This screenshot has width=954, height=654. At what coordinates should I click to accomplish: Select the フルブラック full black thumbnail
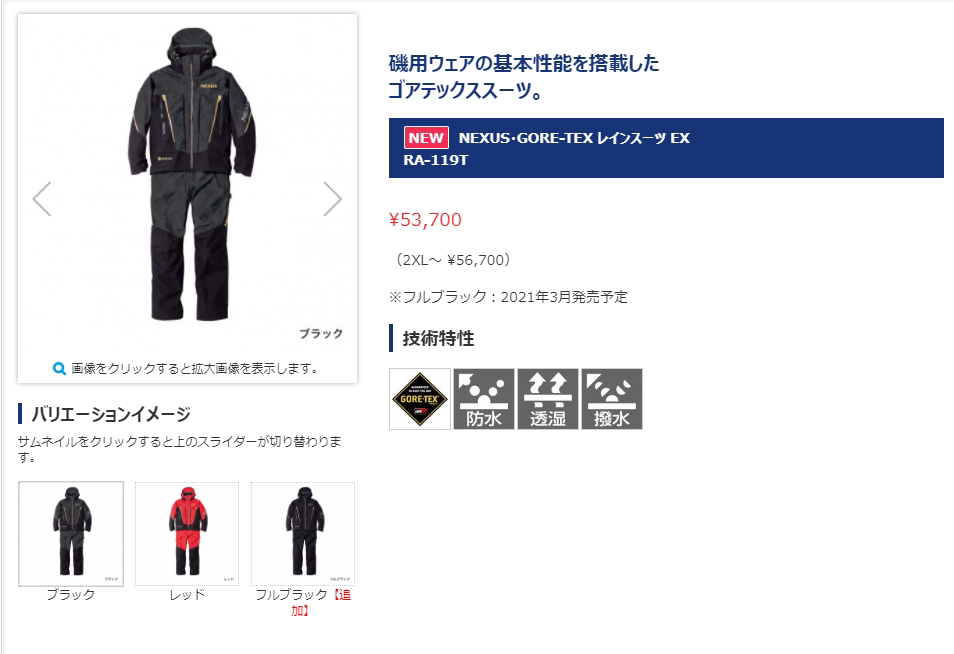(x=303, y=534)
